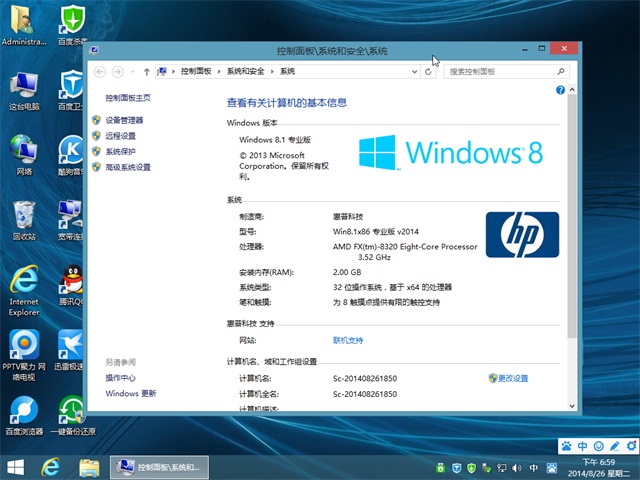The image size is (640, 480).
Task: Toggle the 中 Chinese input mode in IME toolbar
Action: (581, 445)
